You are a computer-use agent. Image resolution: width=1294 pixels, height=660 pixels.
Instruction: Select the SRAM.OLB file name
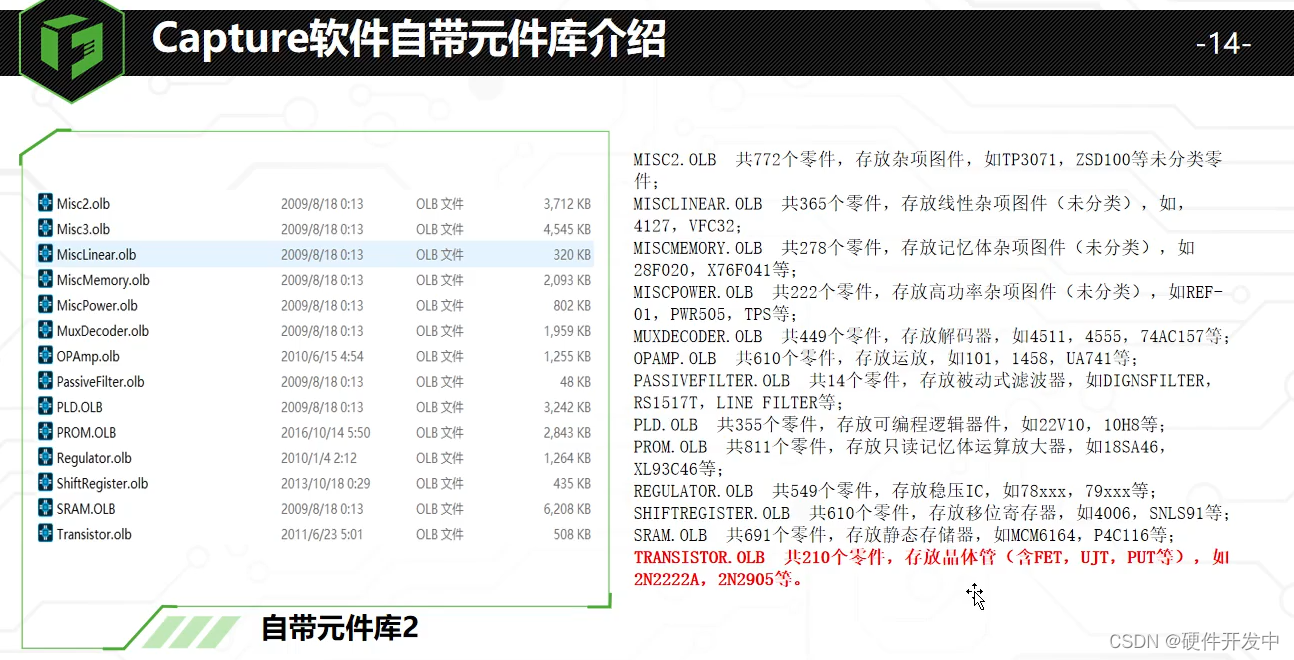pyautogui.click(x=86, y=509)
